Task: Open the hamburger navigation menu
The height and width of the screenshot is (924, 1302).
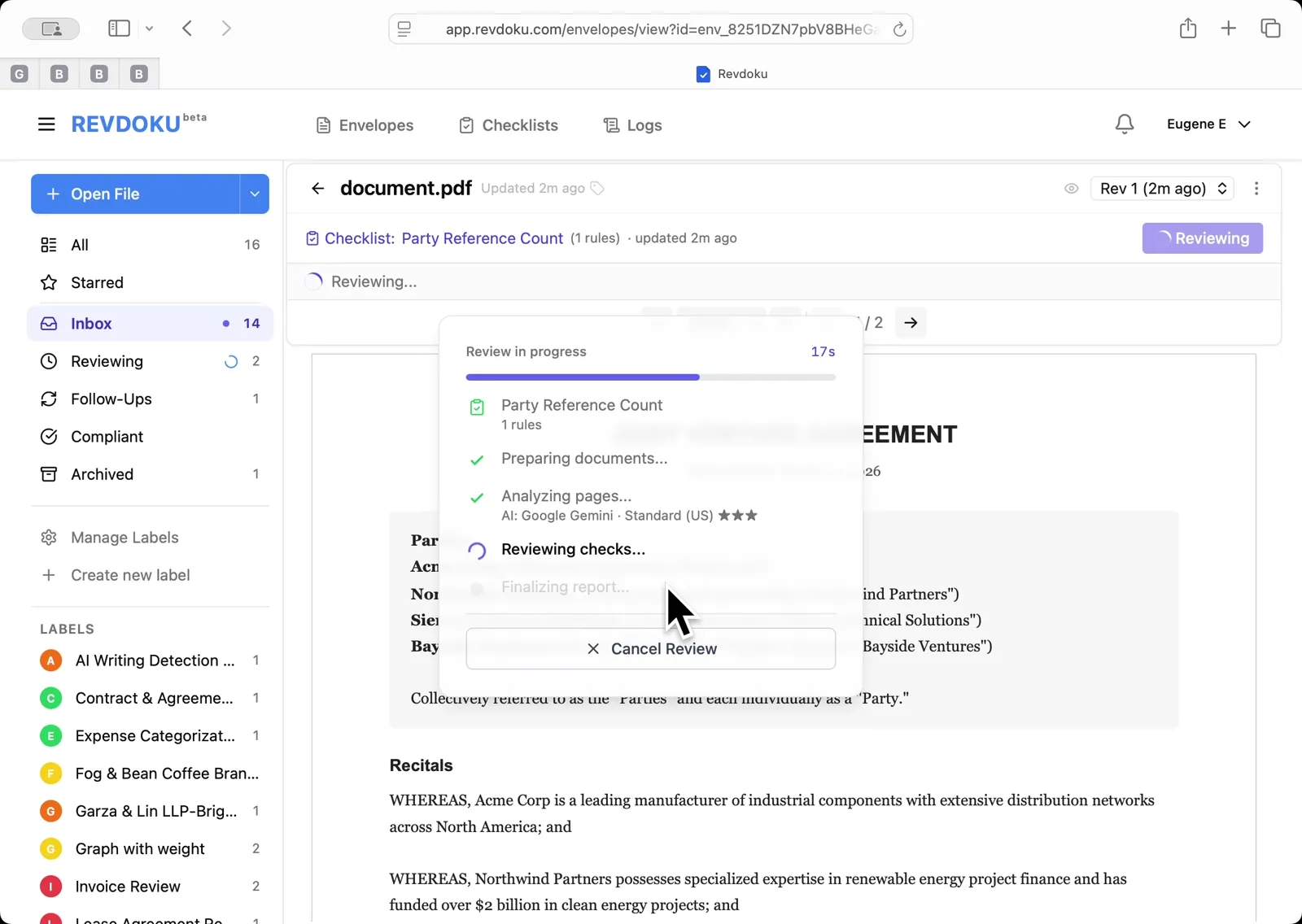Action: [46, 124]
